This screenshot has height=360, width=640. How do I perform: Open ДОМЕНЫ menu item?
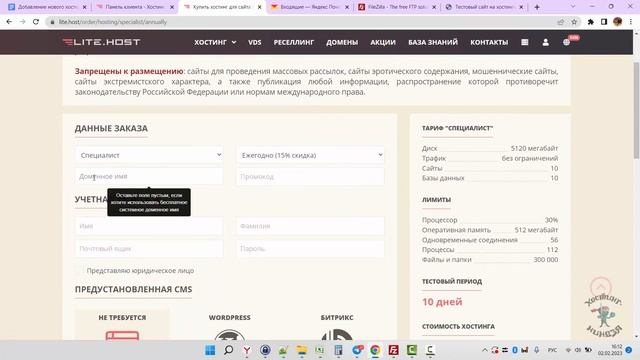pos(342,42)
